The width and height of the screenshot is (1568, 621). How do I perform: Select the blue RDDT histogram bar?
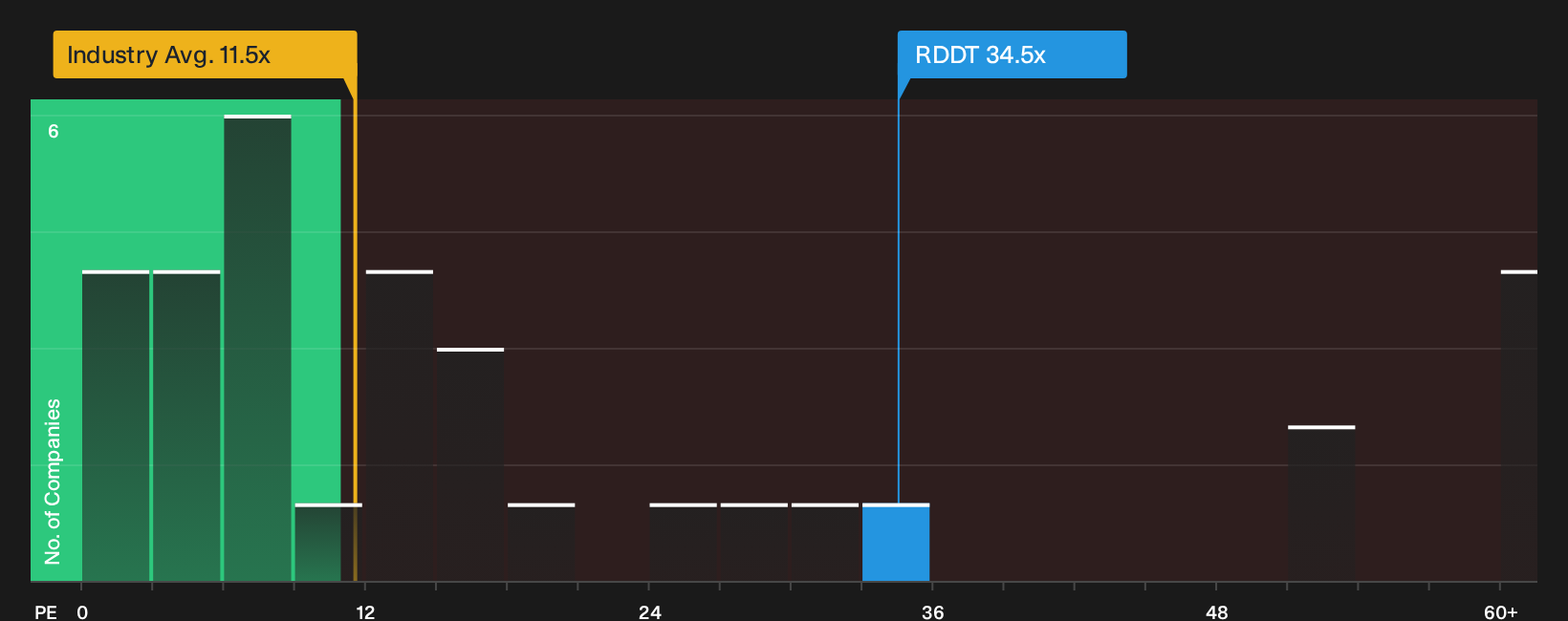[896, 543]
